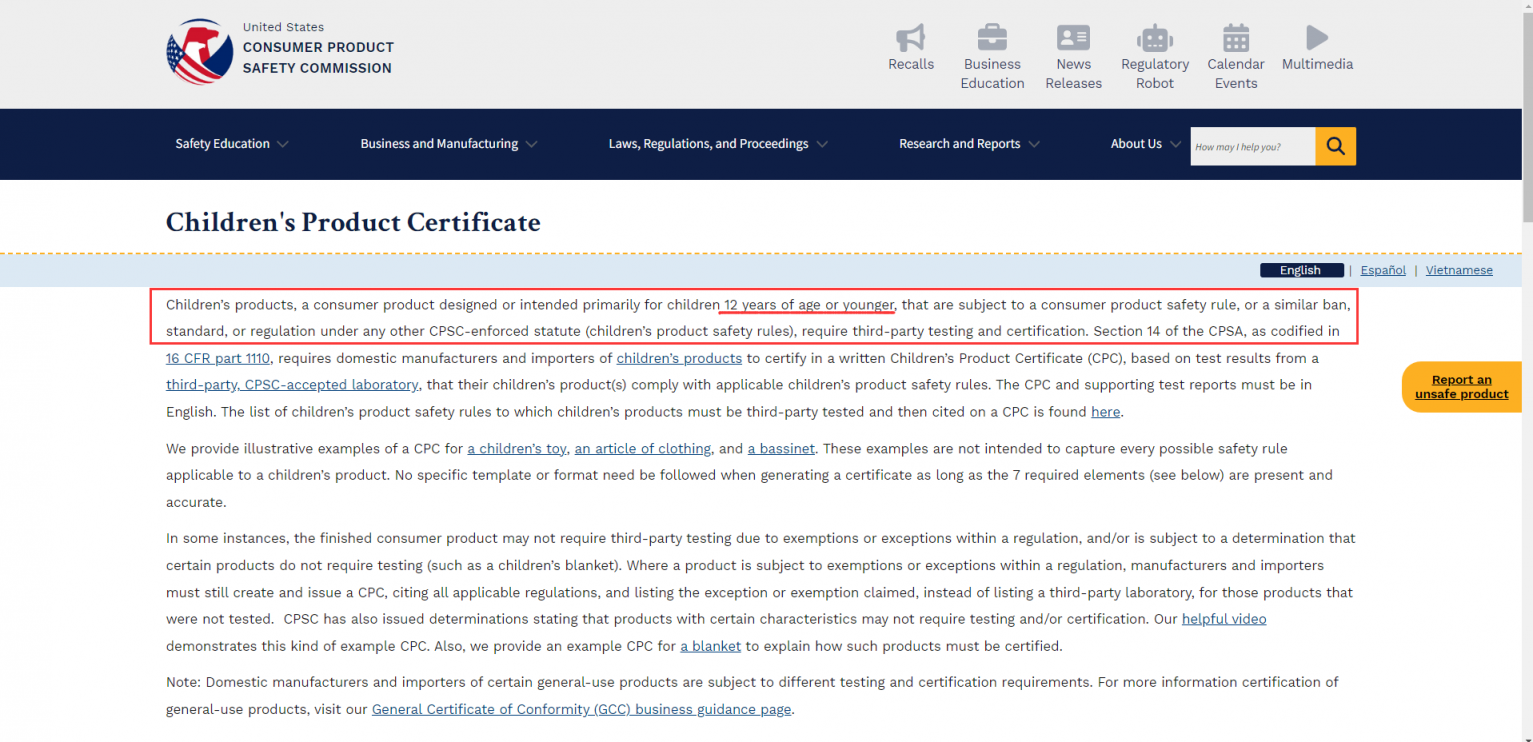The width and height of the screenshot is (1533, 742).
Task: Open the helpful video link
Action: (1224, 619)
